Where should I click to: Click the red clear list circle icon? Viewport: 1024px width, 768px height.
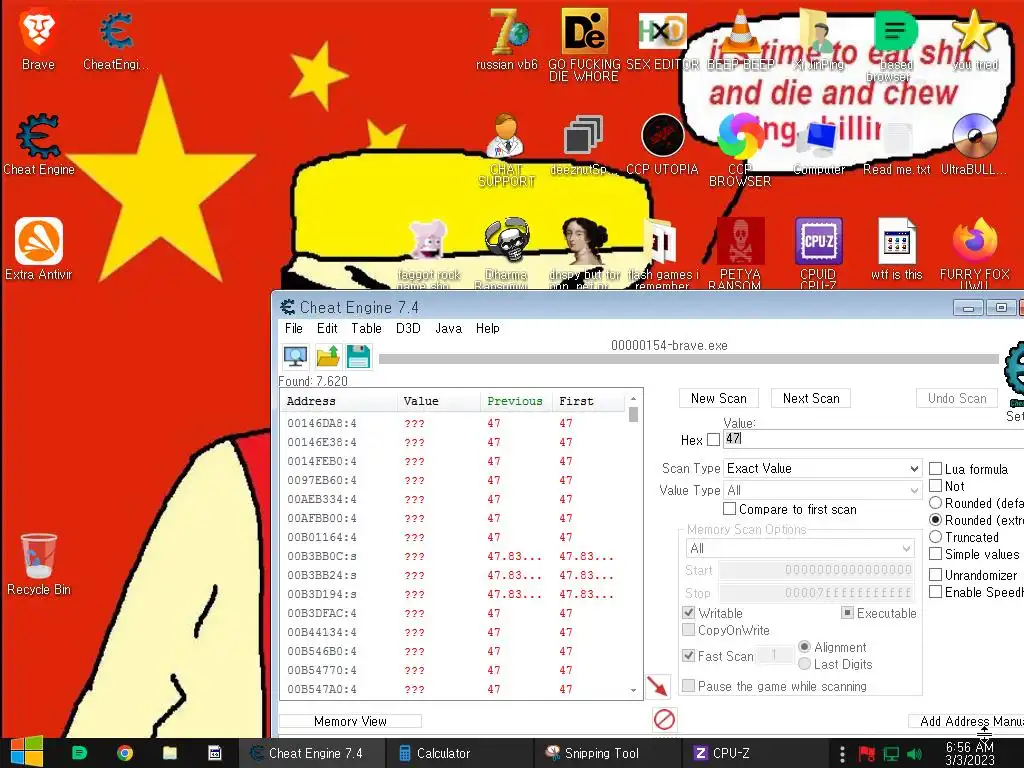point(664,720)
